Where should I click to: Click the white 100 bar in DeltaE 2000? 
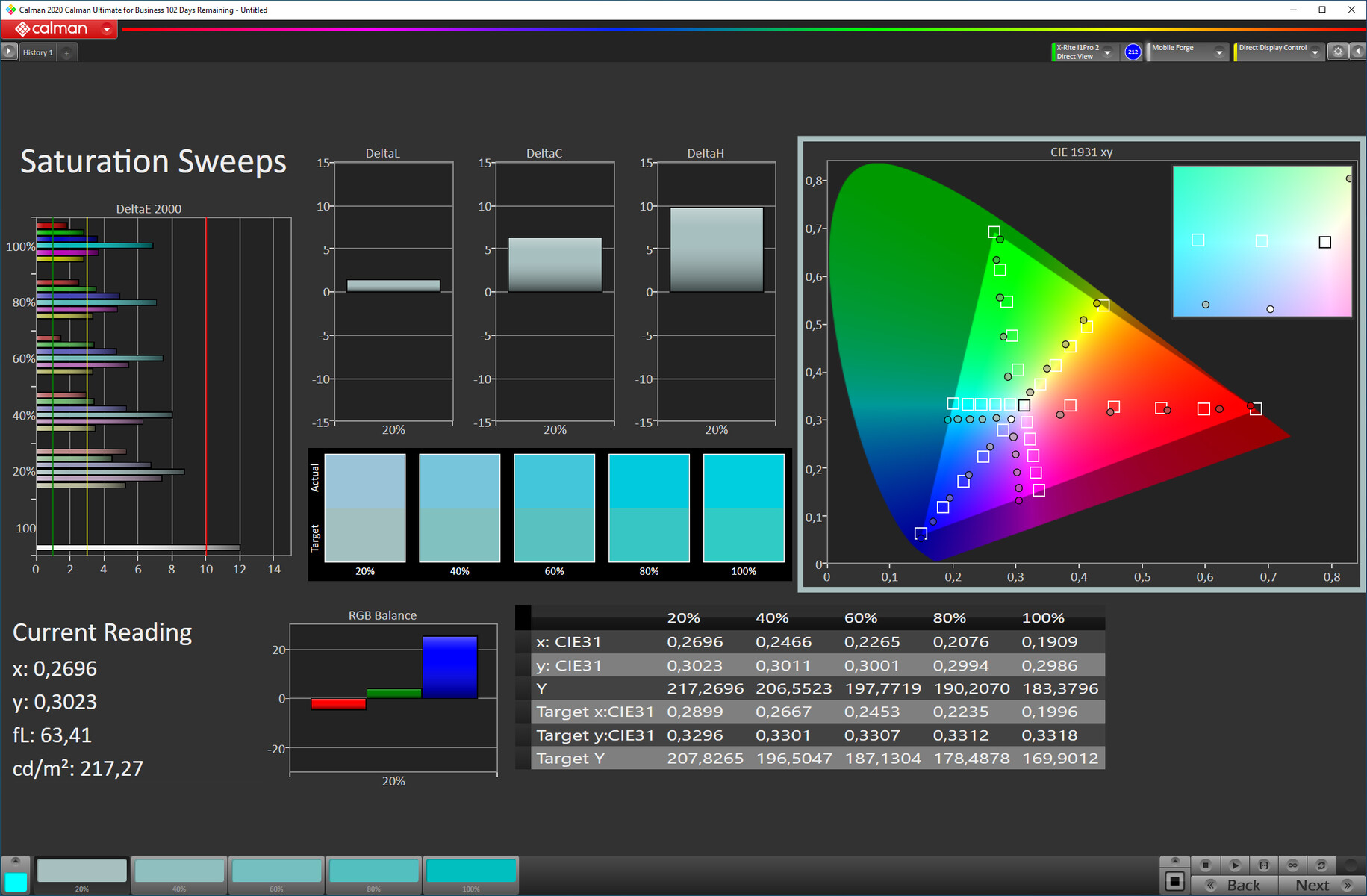click(138, 548)
